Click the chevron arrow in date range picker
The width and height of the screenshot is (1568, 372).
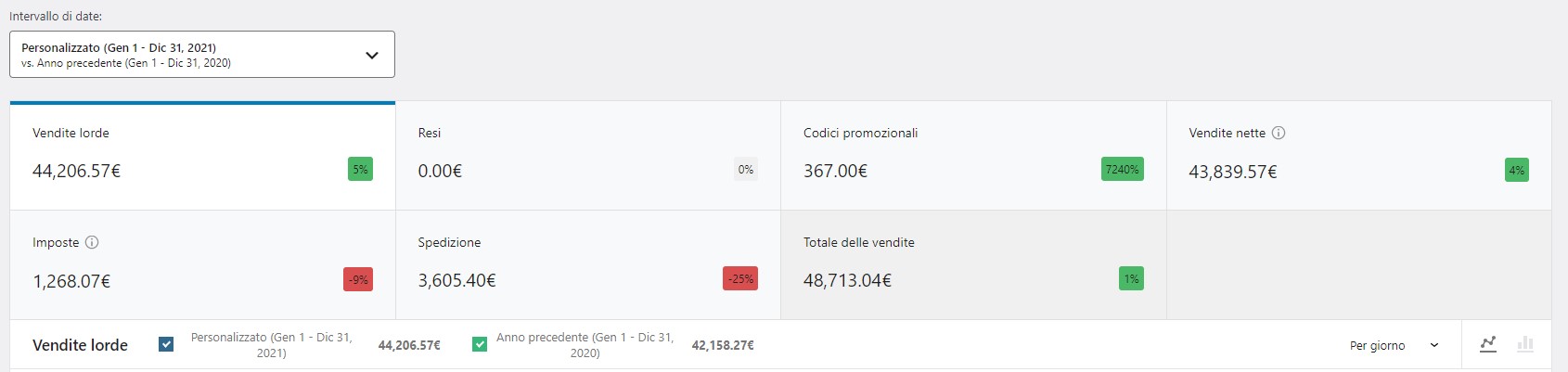click(372, 55)
